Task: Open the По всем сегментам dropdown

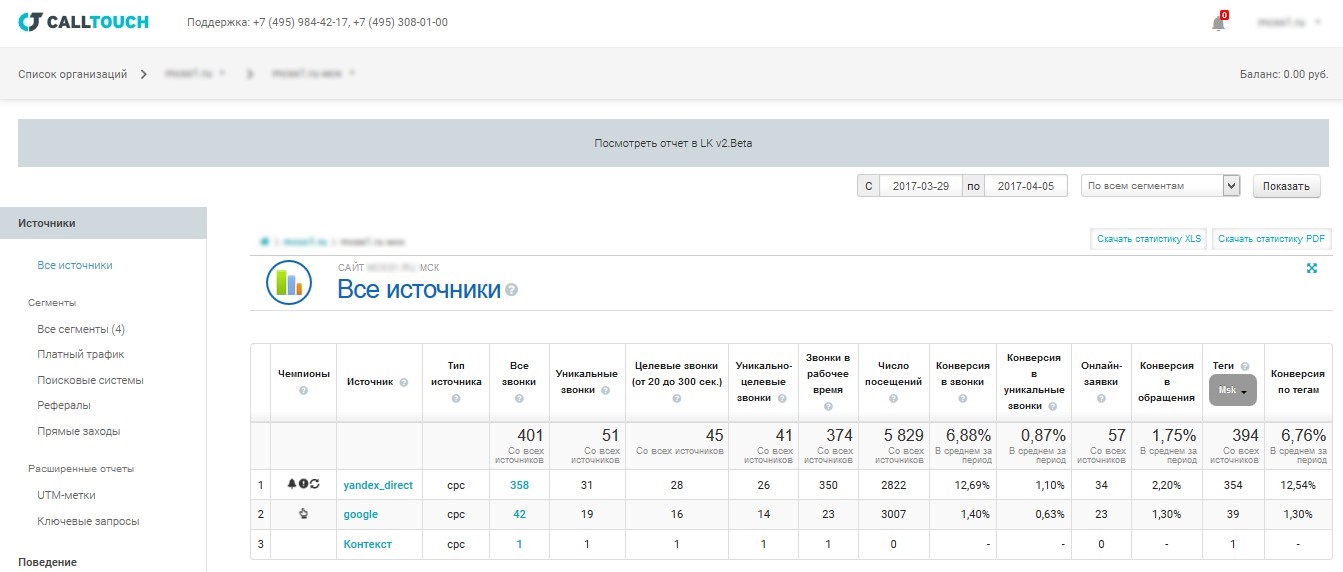Action: [1160, 186]
